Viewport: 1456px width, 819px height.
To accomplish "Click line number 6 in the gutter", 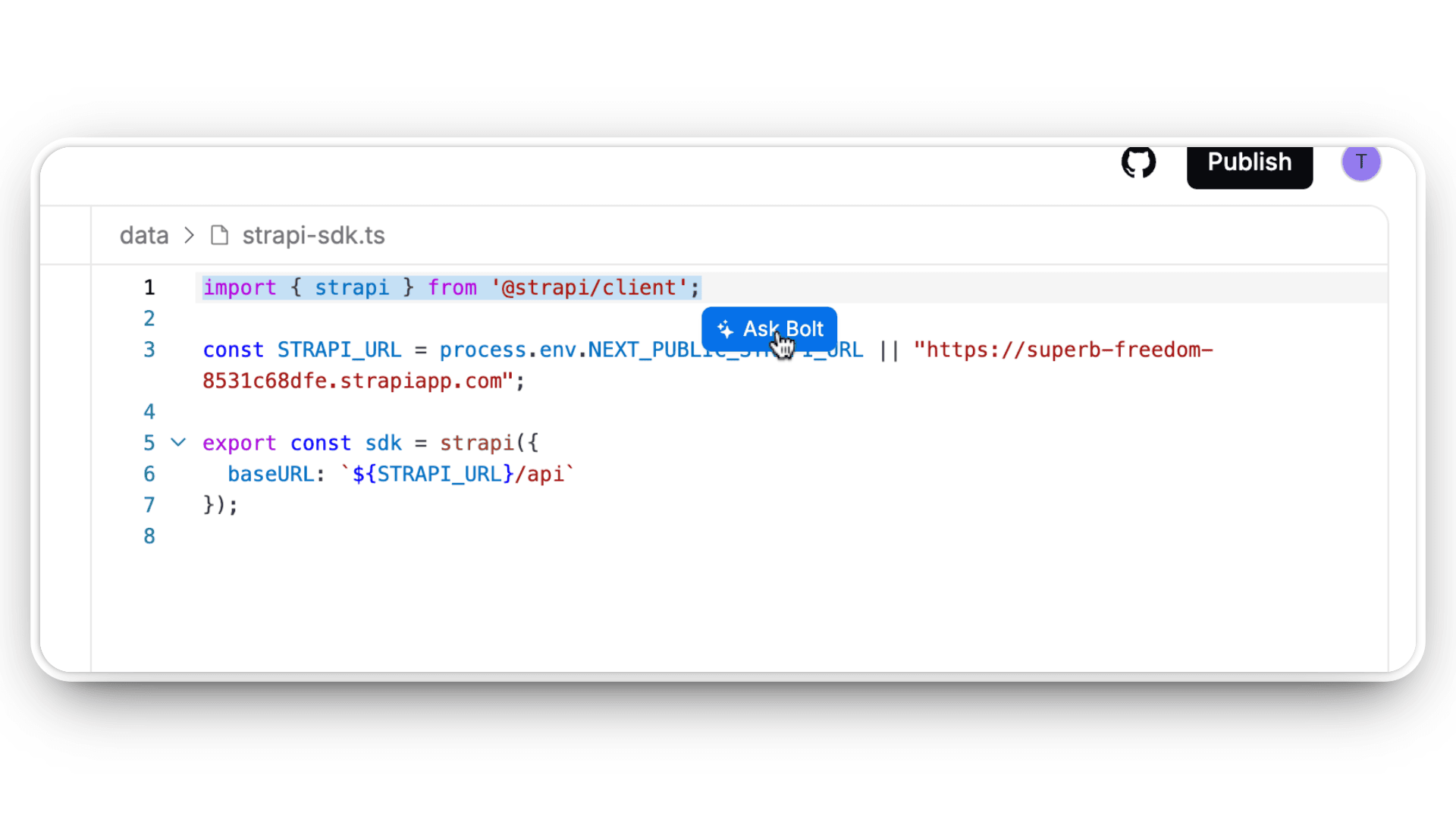I will click(149, 474).
